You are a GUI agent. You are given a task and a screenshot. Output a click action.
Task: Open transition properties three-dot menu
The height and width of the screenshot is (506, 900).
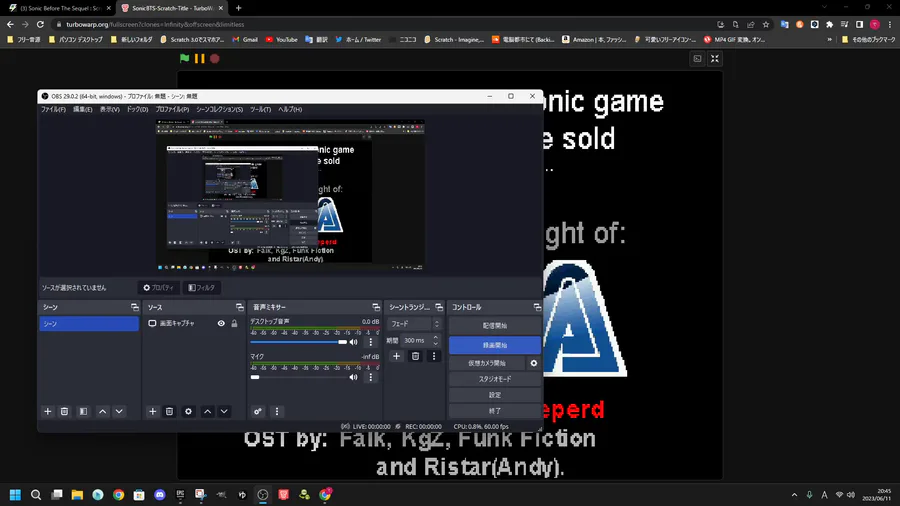point(434,356)
